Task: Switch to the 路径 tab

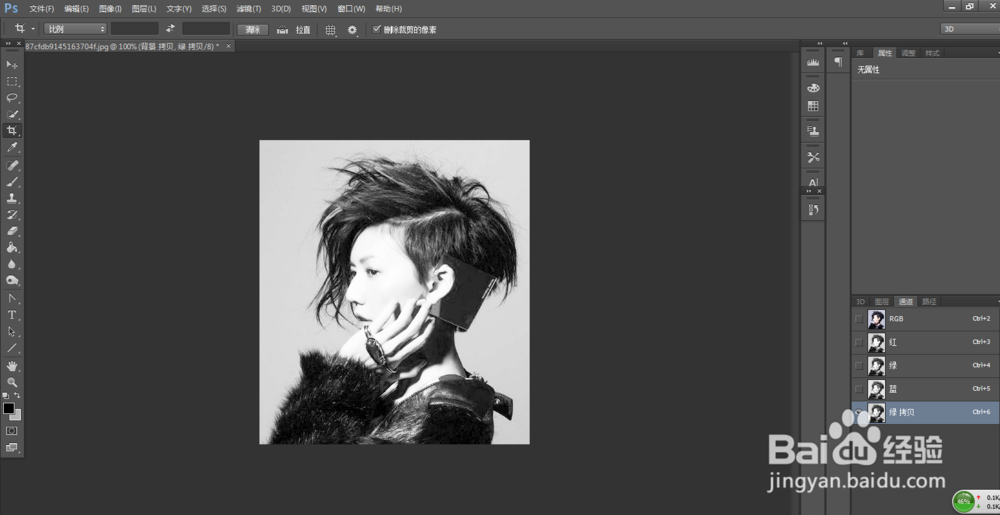Action: coord(929,301)
